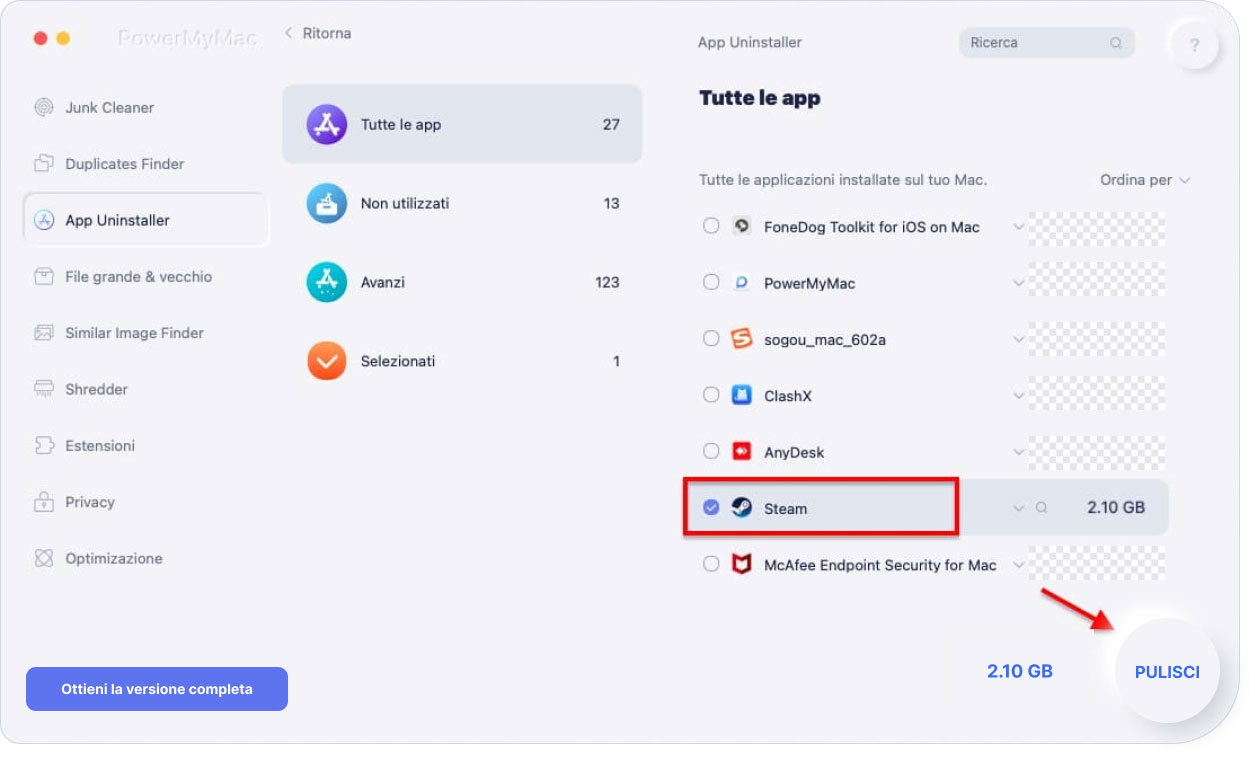Click the Shredder icon in sidebar

click(44, 389)
